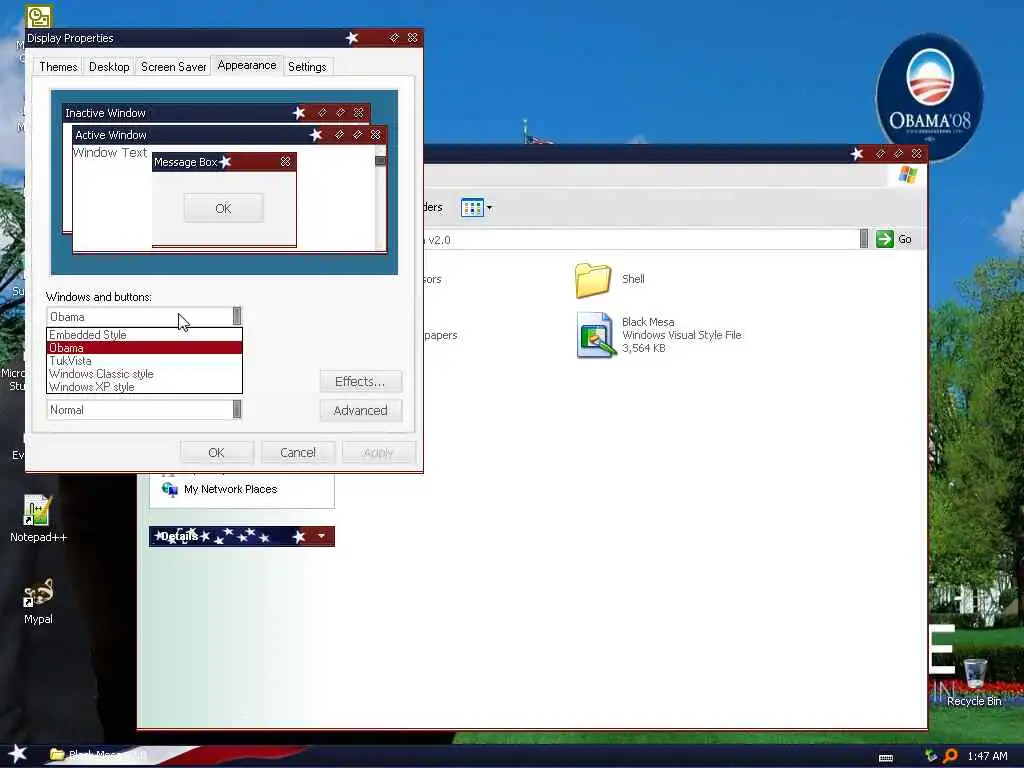The image size is (1024, 768).
Task: Choose Windows Classic style option
Action: [x=144, y=374]
